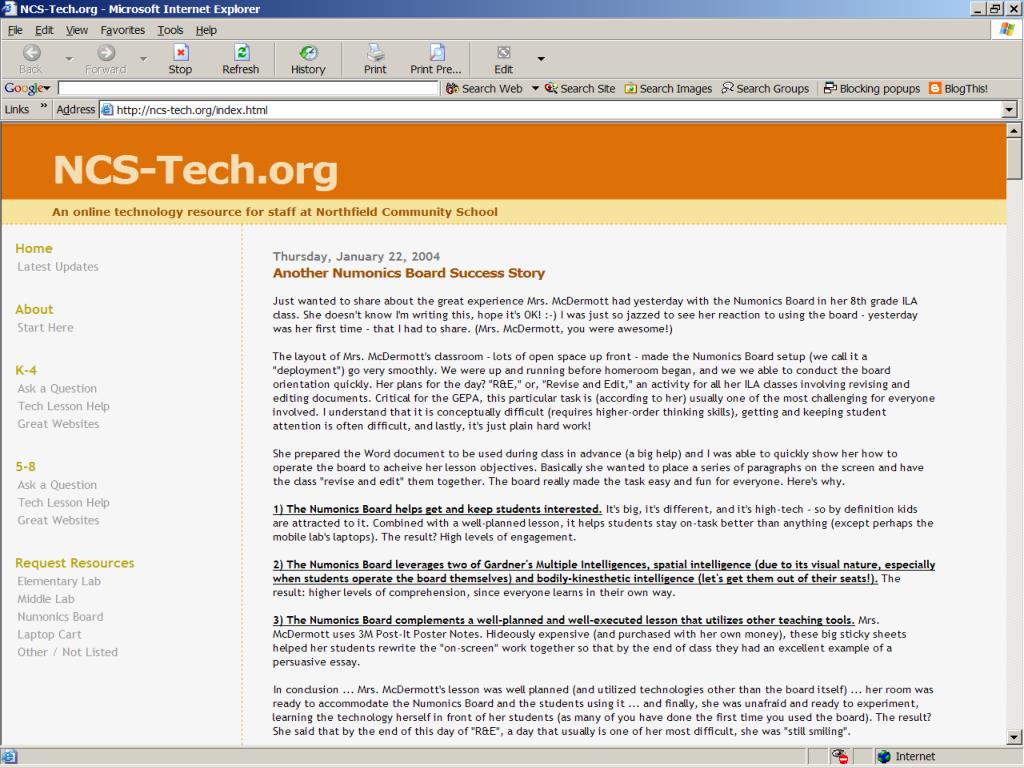Click the page icon in Address bar
This screenshot has height=768, width=1024.
(x=107, y=110)
